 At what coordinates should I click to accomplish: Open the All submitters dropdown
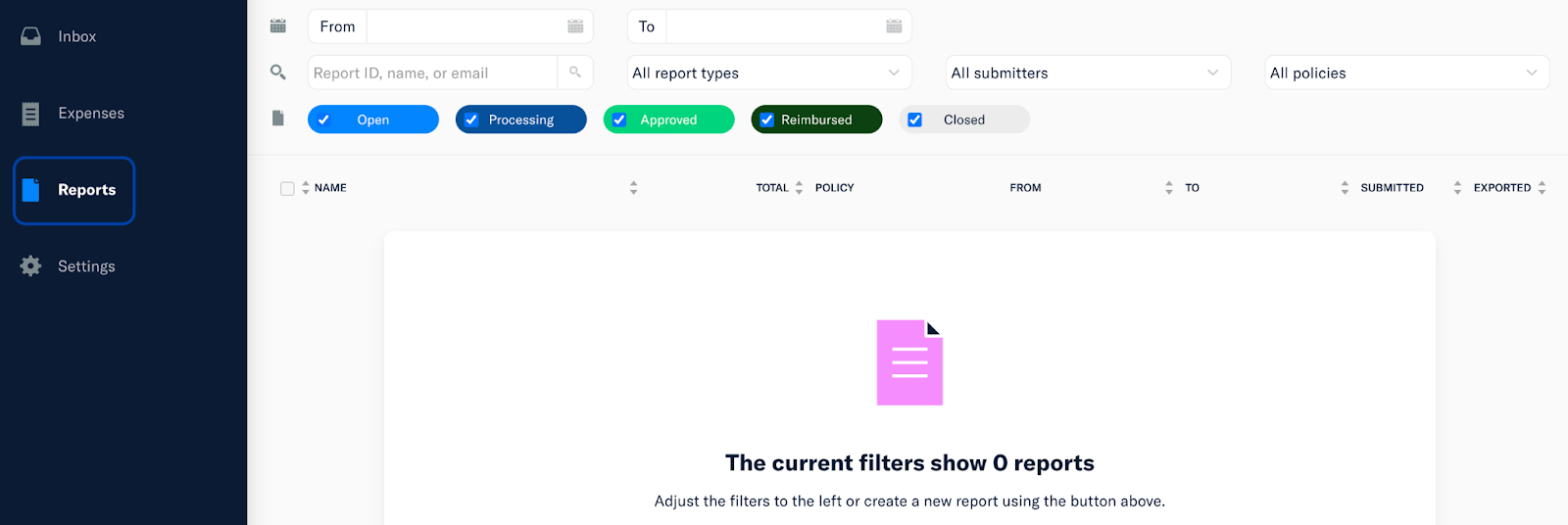[x=1088, y=72]
